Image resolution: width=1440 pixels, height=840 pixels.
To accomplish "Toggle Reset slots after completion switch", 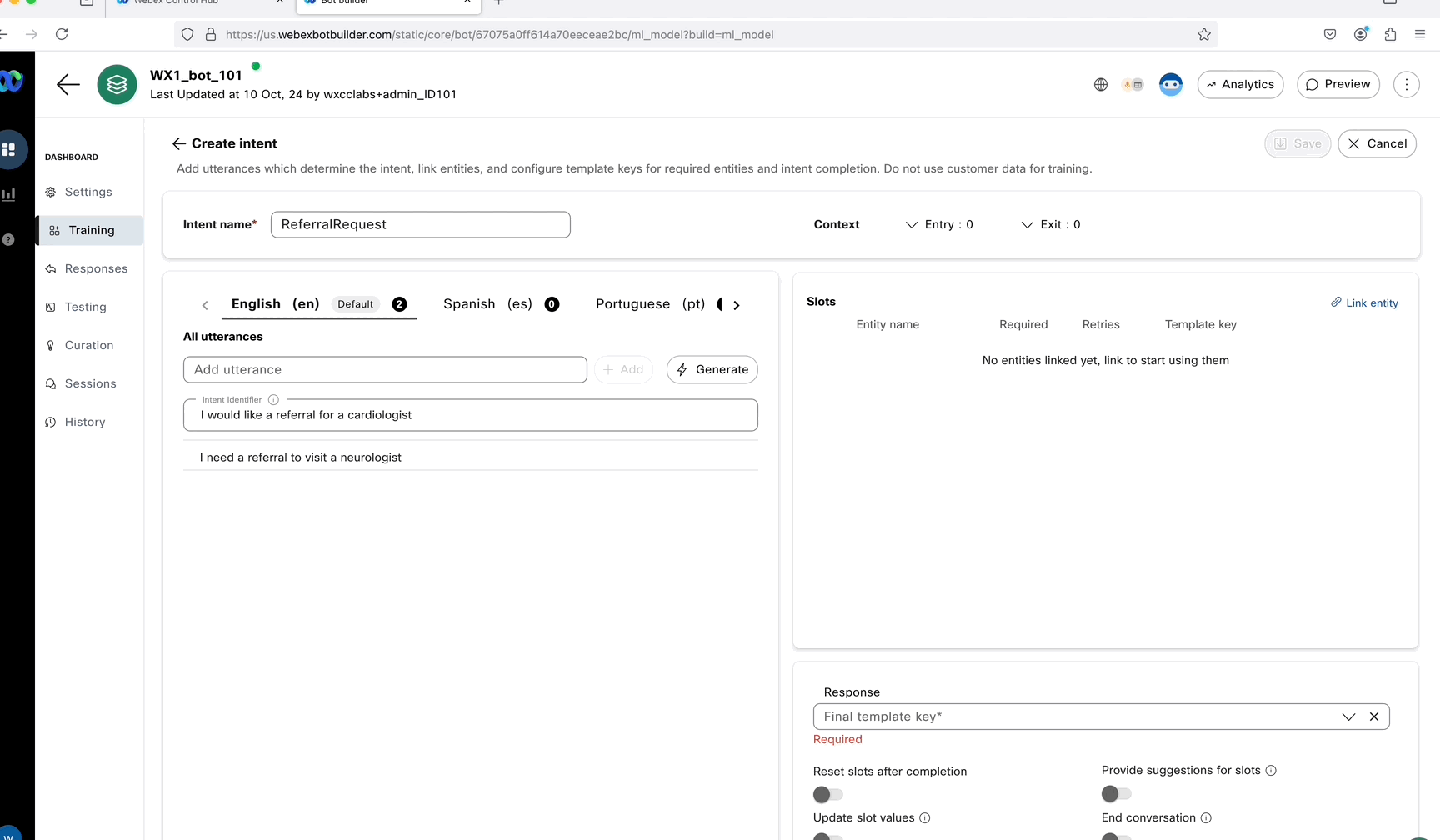I will pyautogui.click(x=827, y=794).
